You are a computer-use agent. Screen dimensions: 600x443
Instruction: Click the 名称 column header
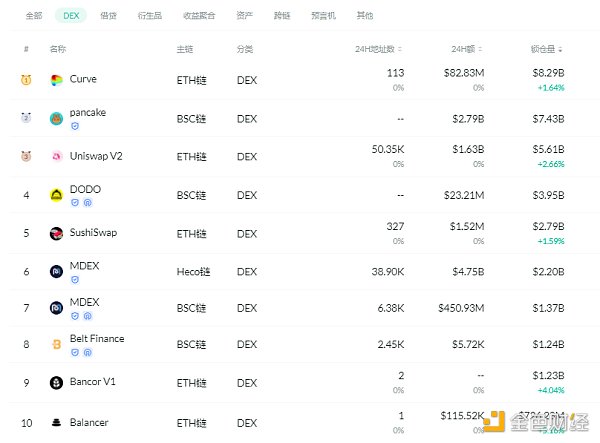tap(57, 49)
